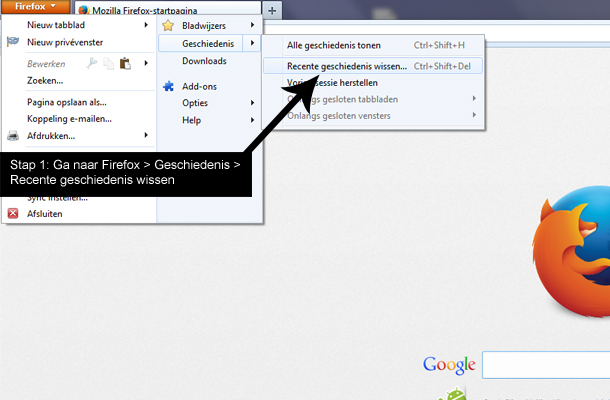This screenshot has height=400, width=610.
Task: Select Recente geschiedenis wissen...
Action: 373,66
